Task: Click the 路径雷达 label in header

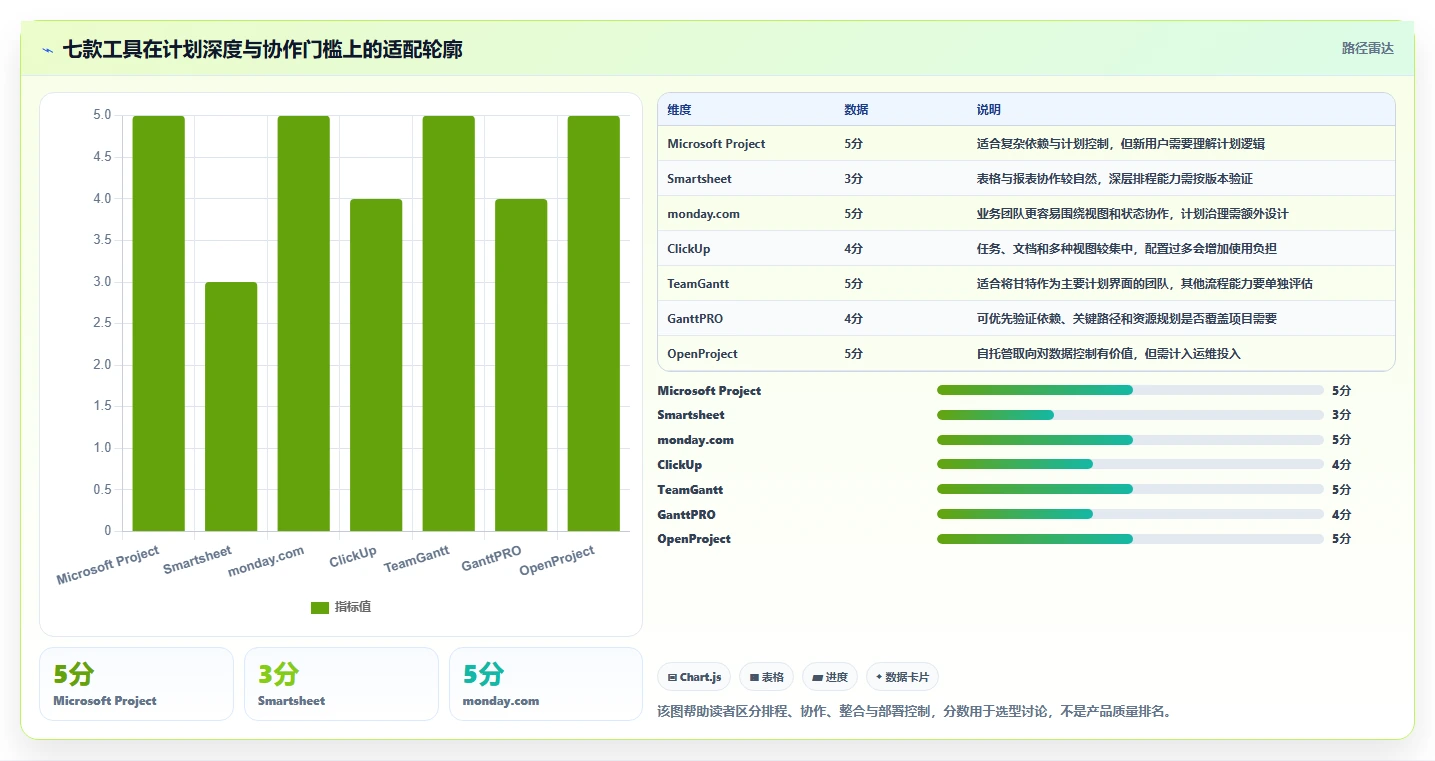Action: click(1367, 48)
